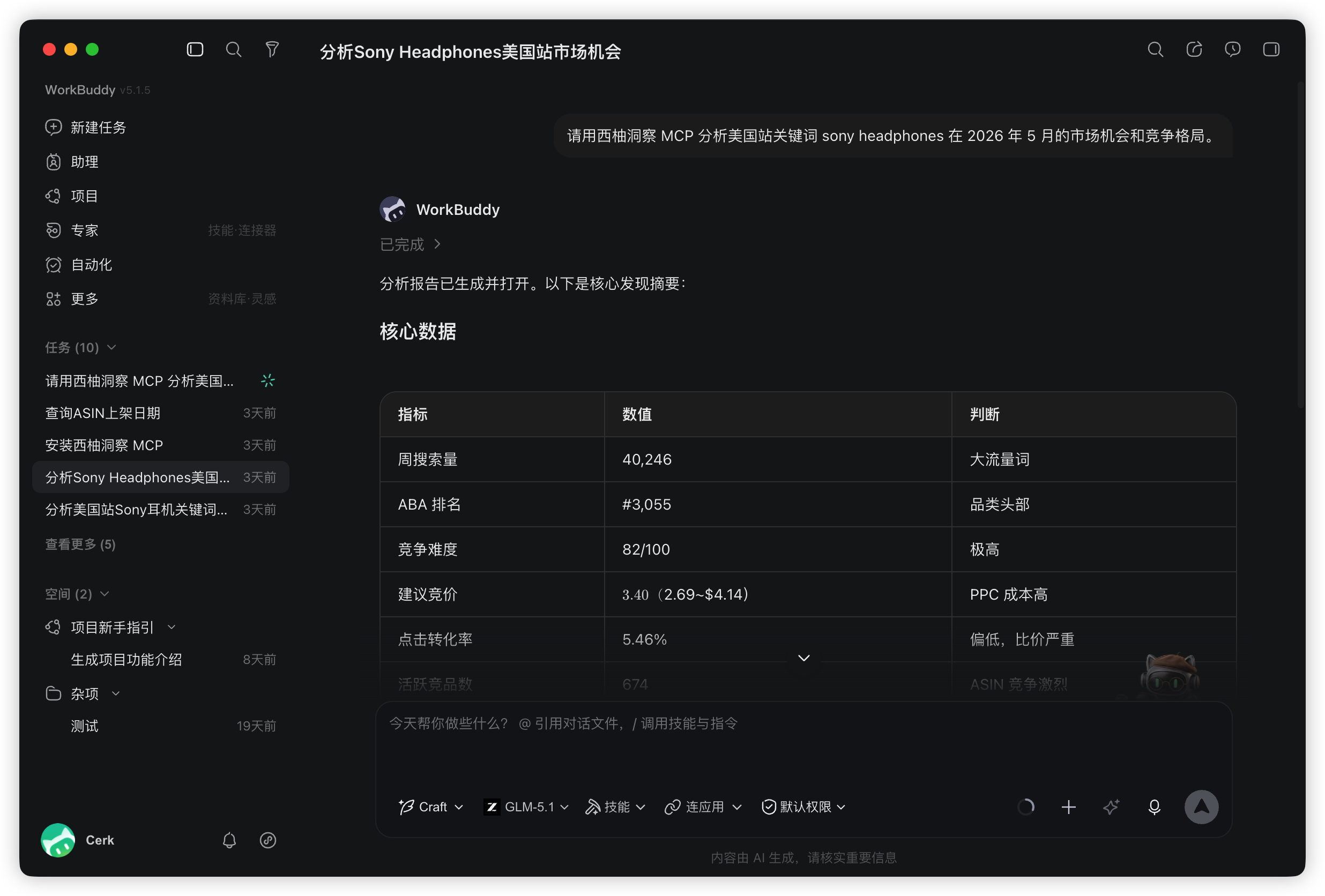Jump to bottom with the down chevron
Viewport: 1325px width, 896px height.
click(804, 658)
